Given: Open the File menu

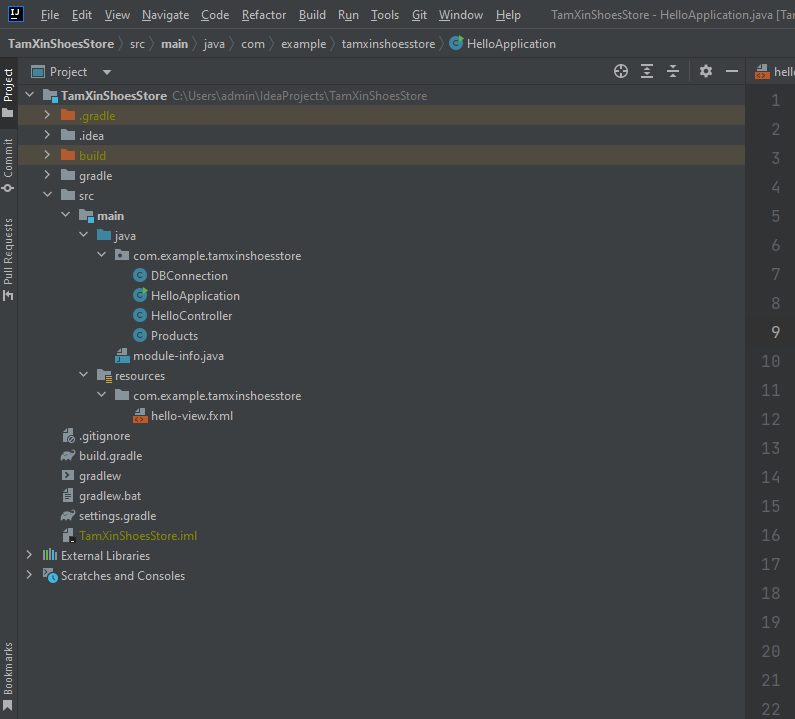Looking at the screenshot, I should point(50,15).
